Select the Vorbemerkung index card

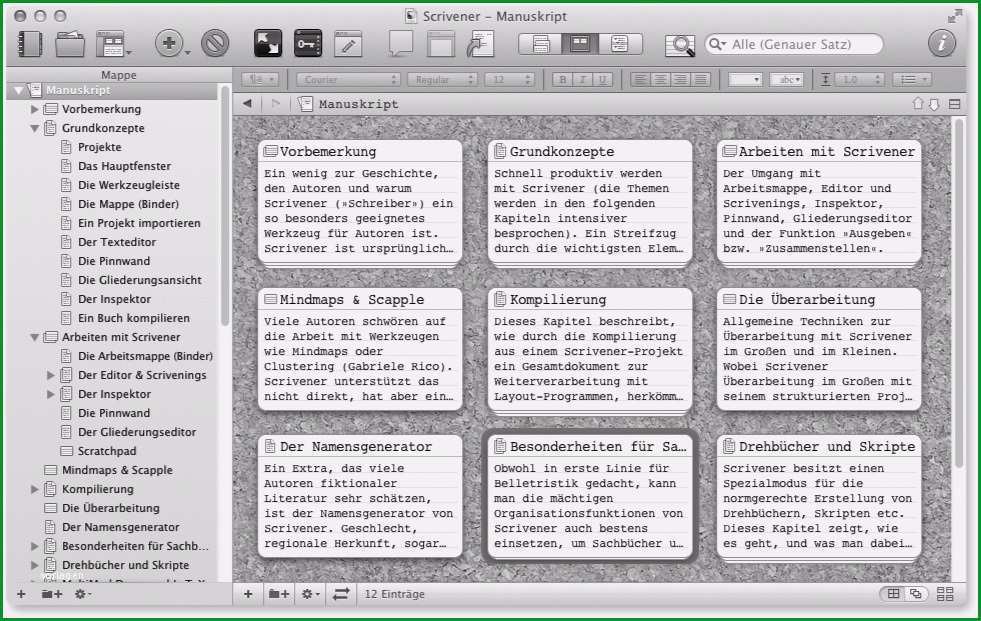tap(360, 201)
